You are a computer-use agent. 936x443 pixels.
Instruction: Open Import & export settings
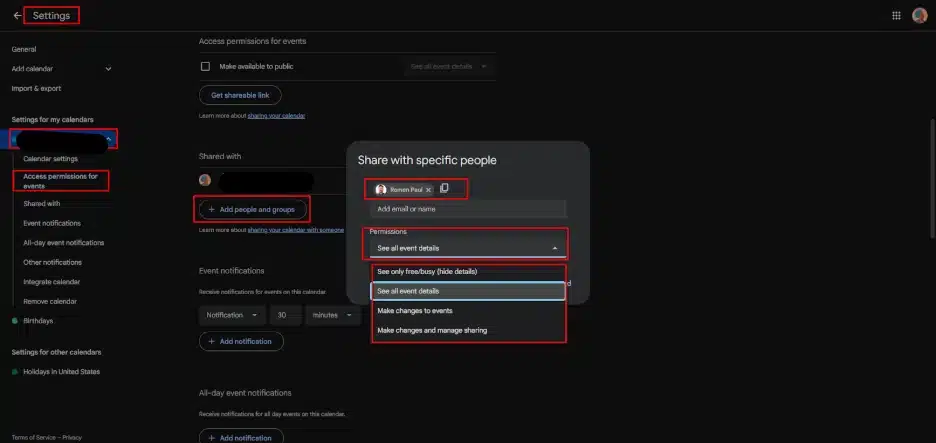36,88
